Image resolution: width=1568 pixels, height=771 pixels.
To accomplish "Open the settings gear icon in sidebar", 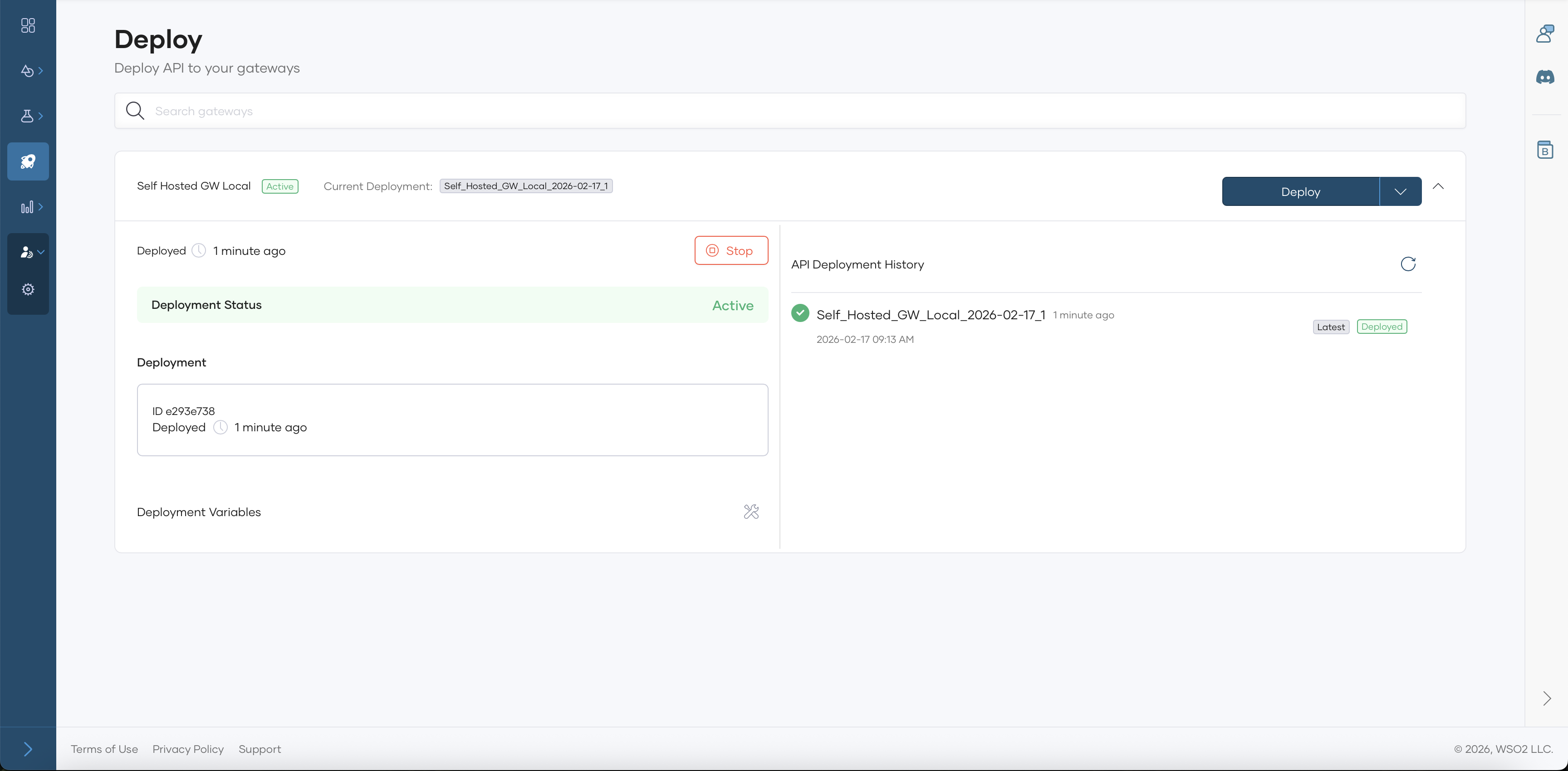I will click(28, 289).
